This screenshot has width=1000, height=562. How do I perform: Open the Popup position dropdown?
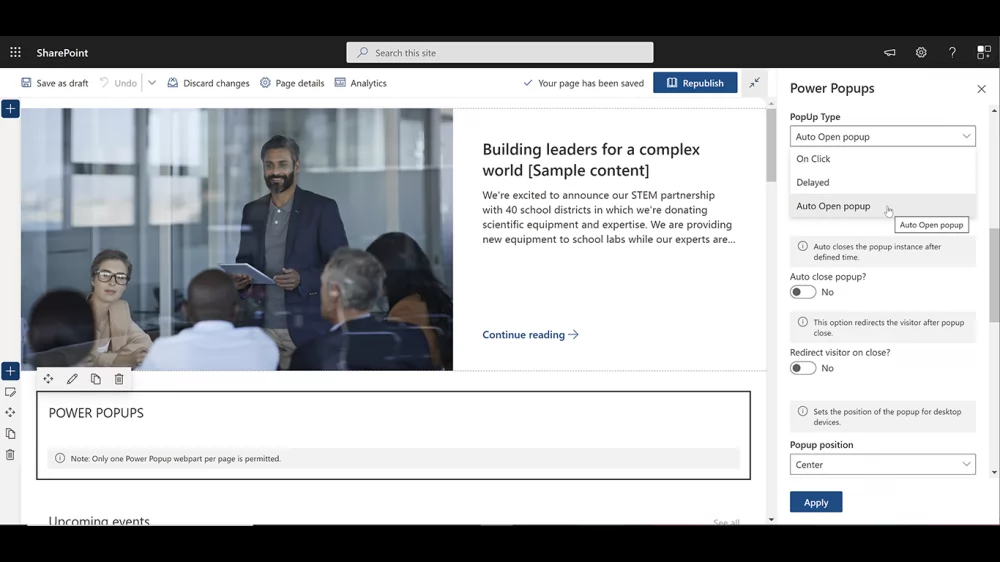coord(883,464)
